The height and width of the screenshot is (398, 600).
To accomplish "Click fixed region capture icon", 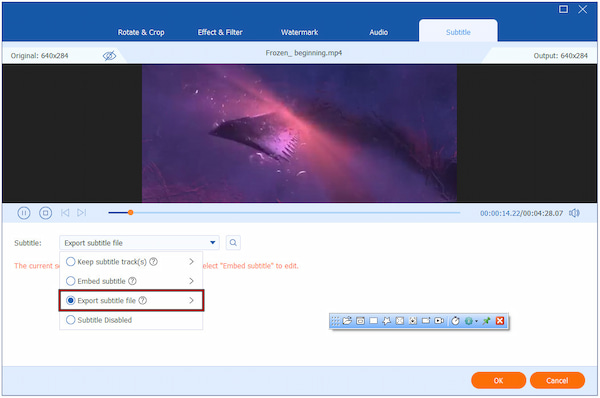I will click(426, 321).
